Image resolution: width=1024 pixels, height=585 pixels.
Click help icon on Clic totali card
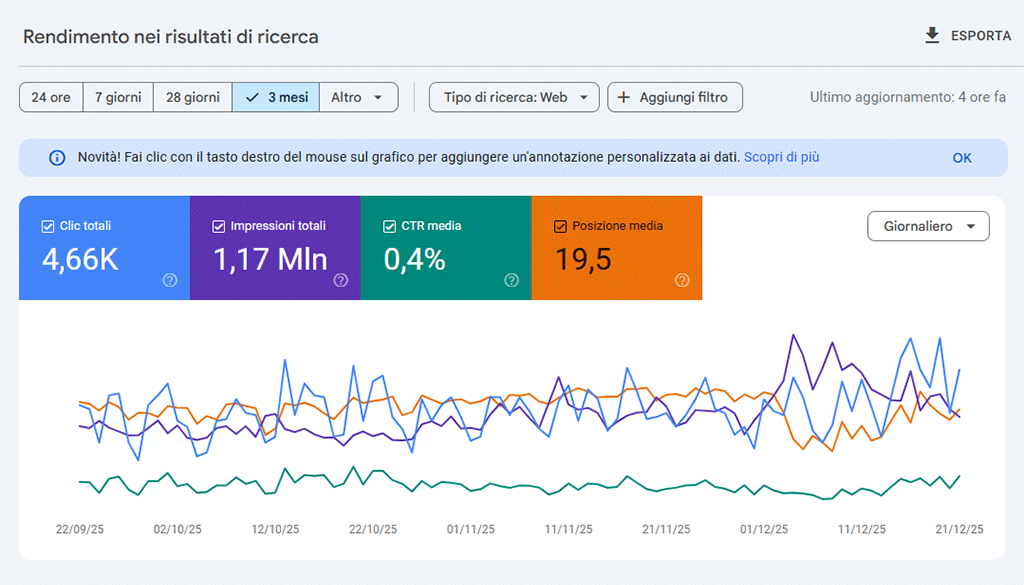[170, 281]
